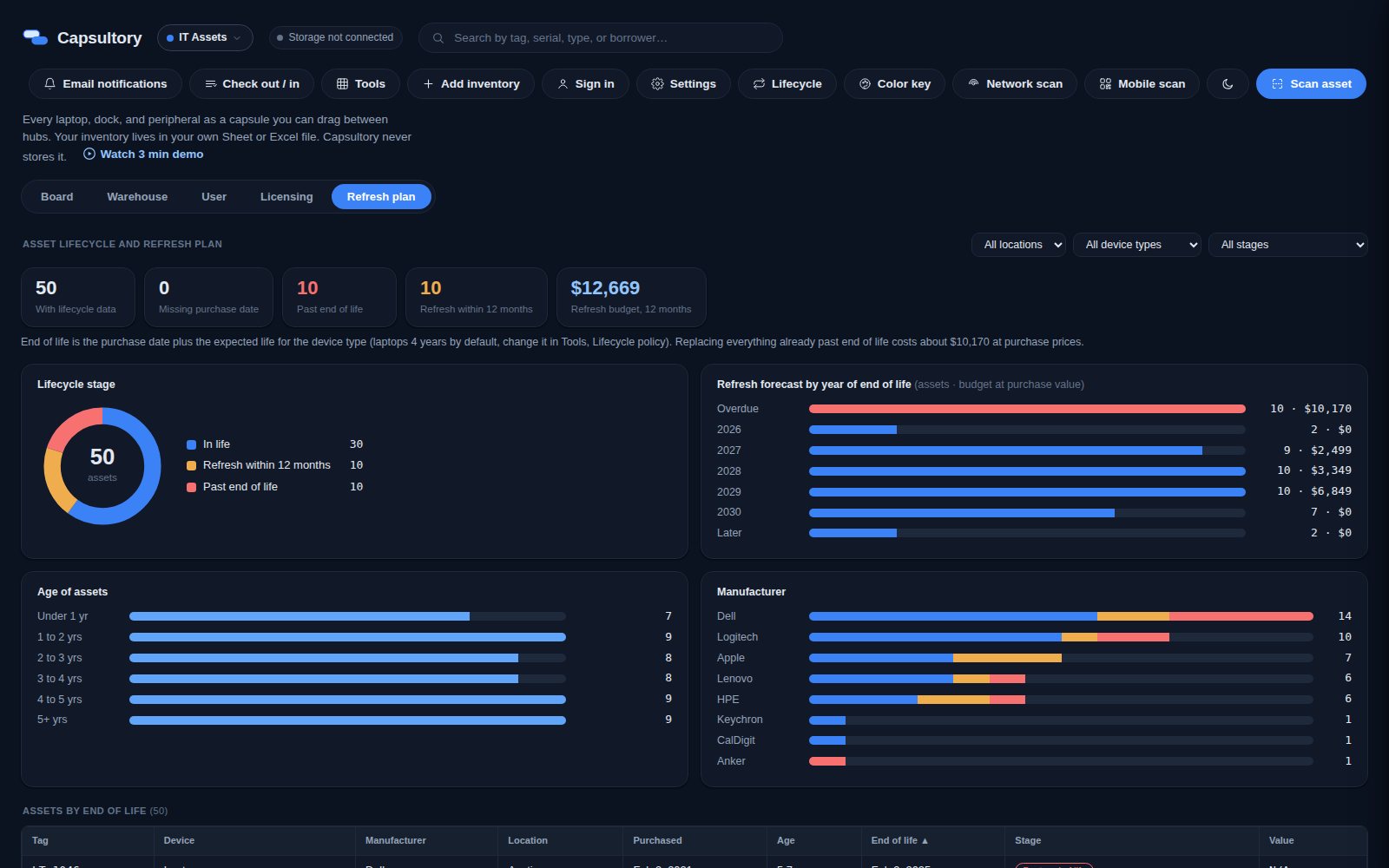1389x868 pixels.
Task: Click the bell icon in Email notifications
Action: pyautogui.click(x=49, y=84)
